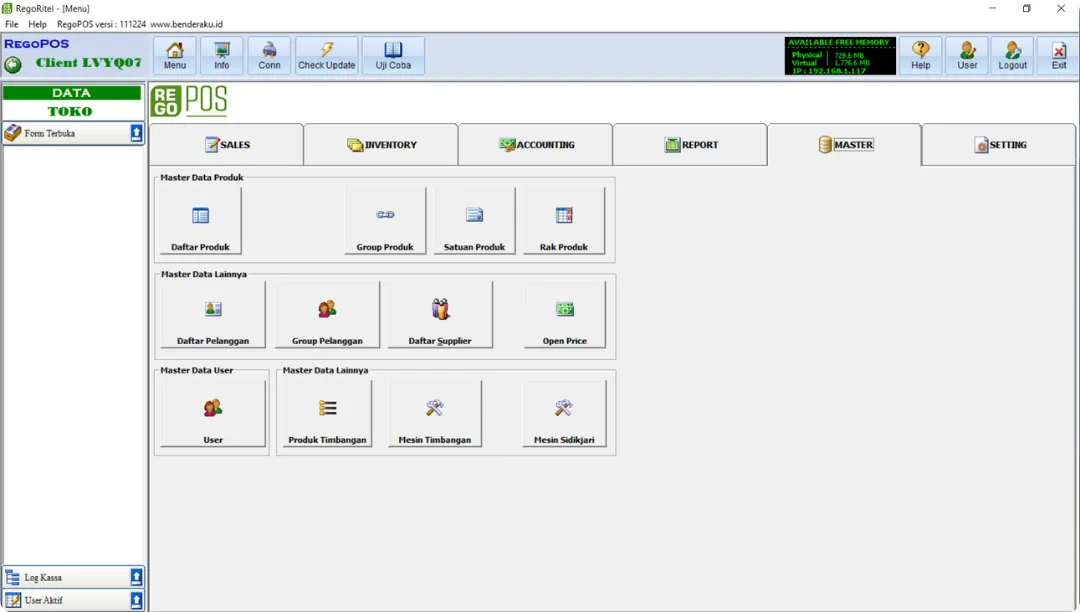Select the Daftar Supplier icon
This screenshot has height=613, width=1080.
click(x=440, y=315)
